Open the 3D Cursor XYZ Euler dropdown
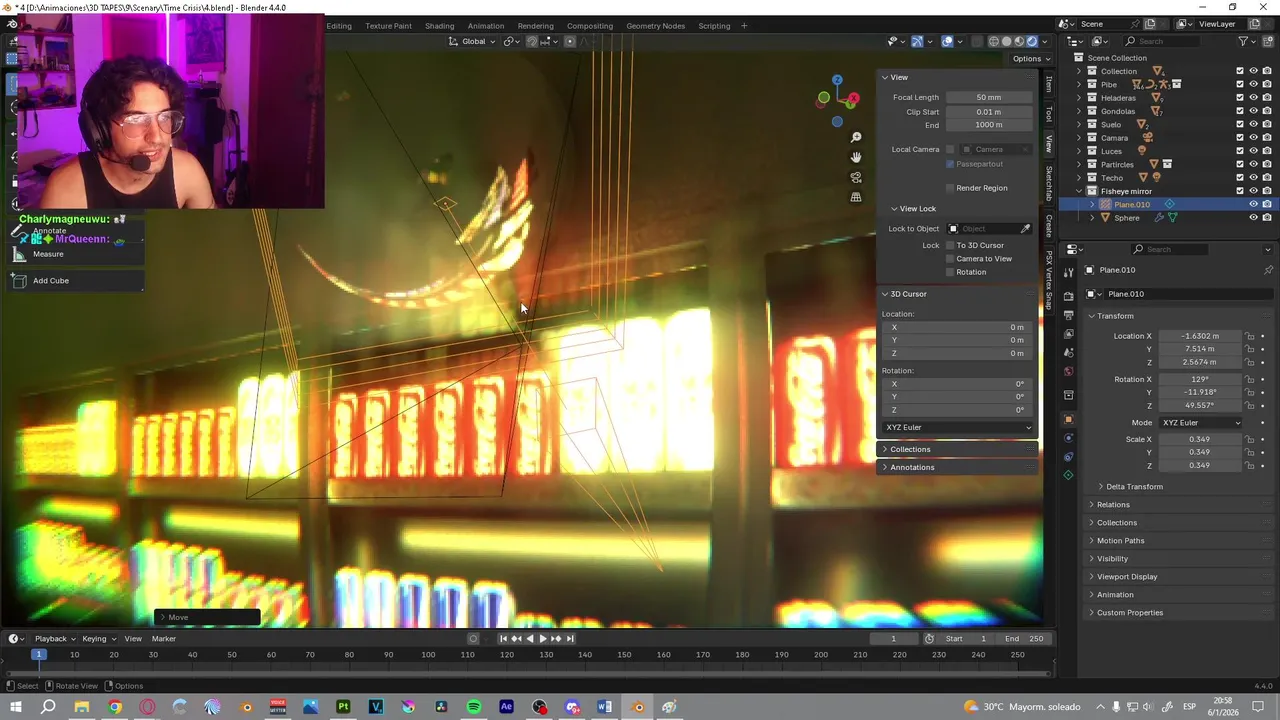 [958, 427]
